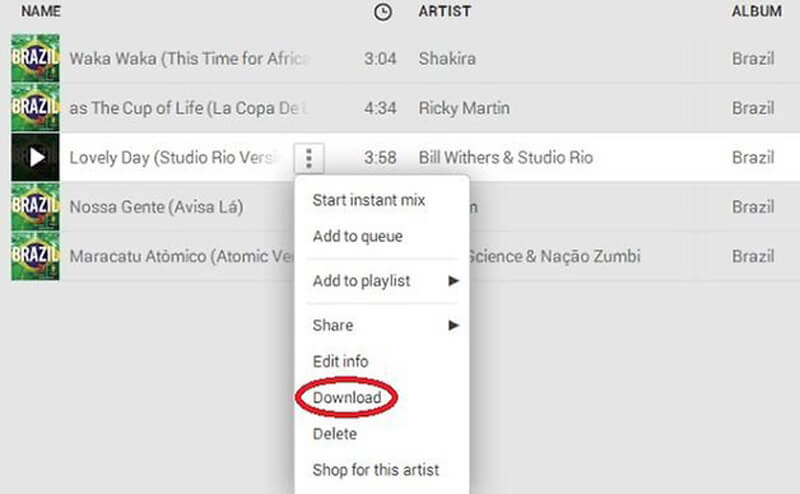This screenshot has height=494, width=800.
Task: Sort by the ARTIST column header
Action: click(x=445, y=12)
